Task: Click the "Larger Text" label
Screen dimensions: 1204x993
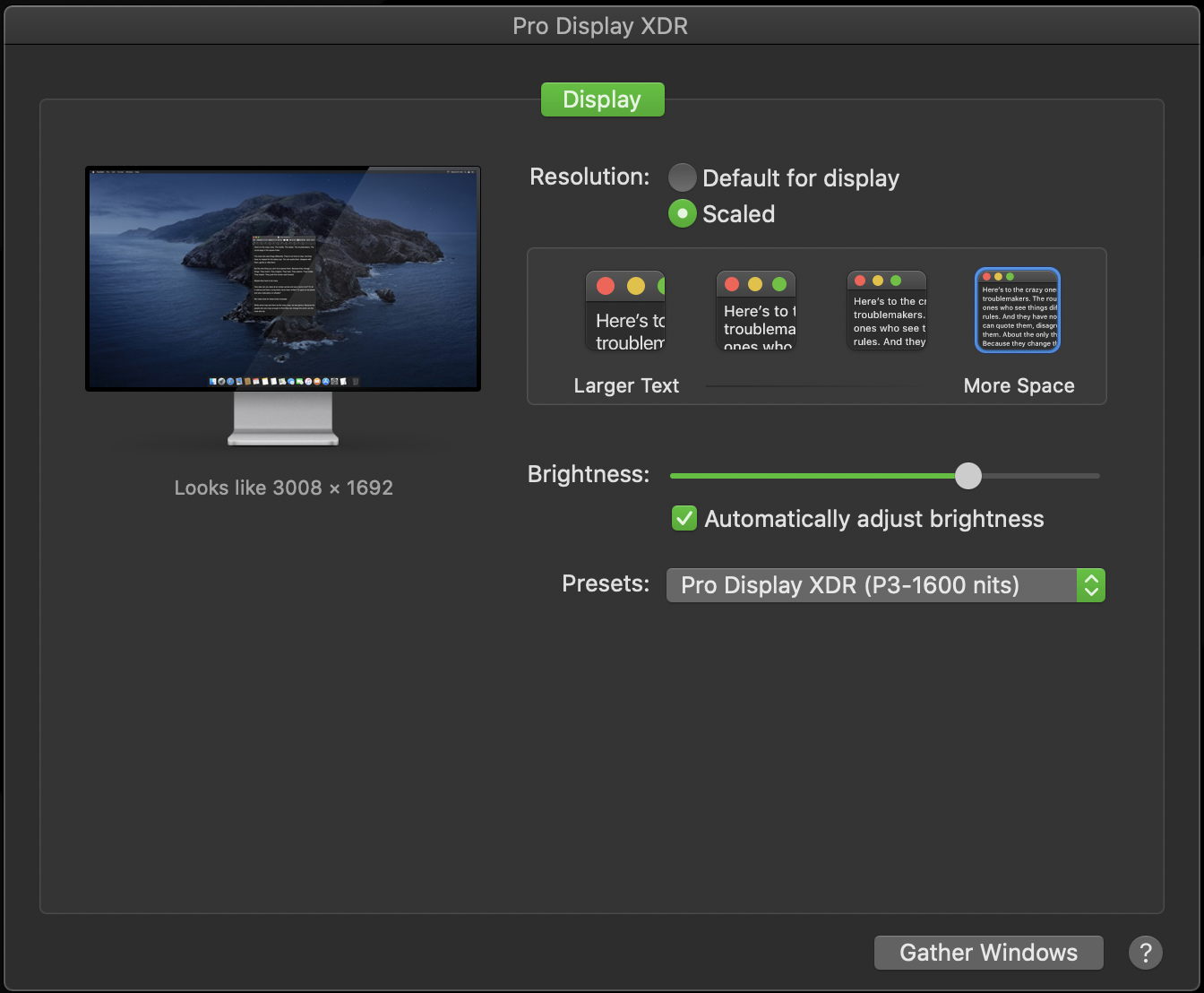Action: (625, 385)
